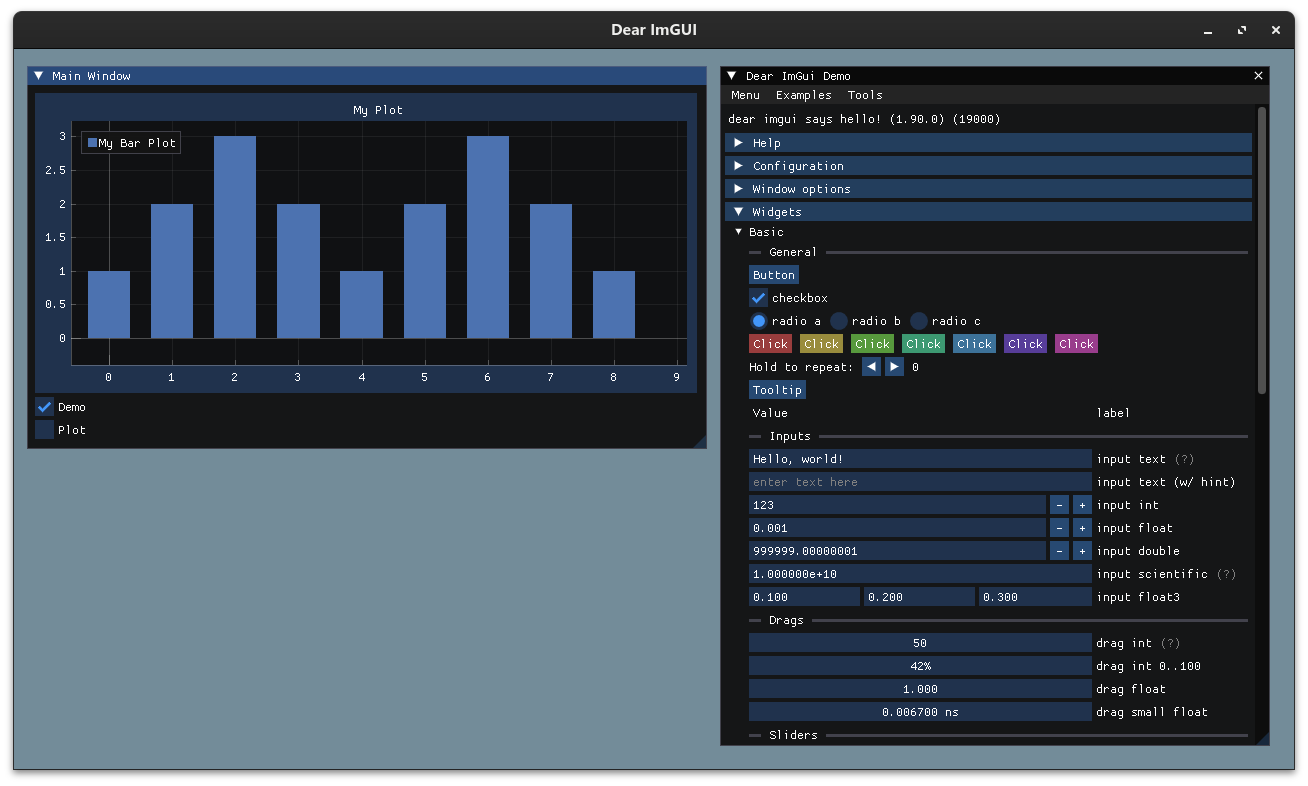Click resize grip of Main Window
1308x786 pixels.
700,441
